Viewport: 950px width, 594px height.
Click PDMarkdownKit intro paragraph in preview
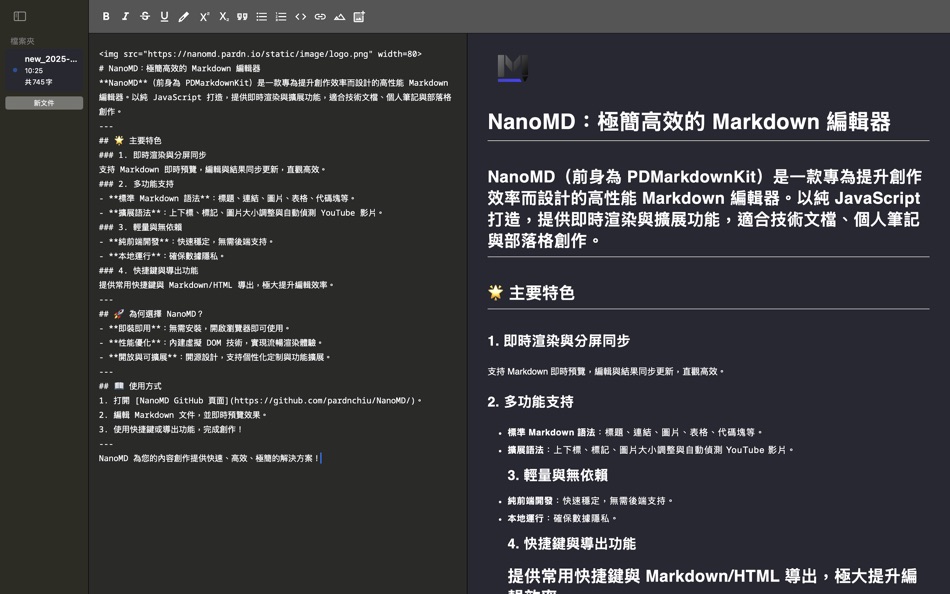coord(705,209)
